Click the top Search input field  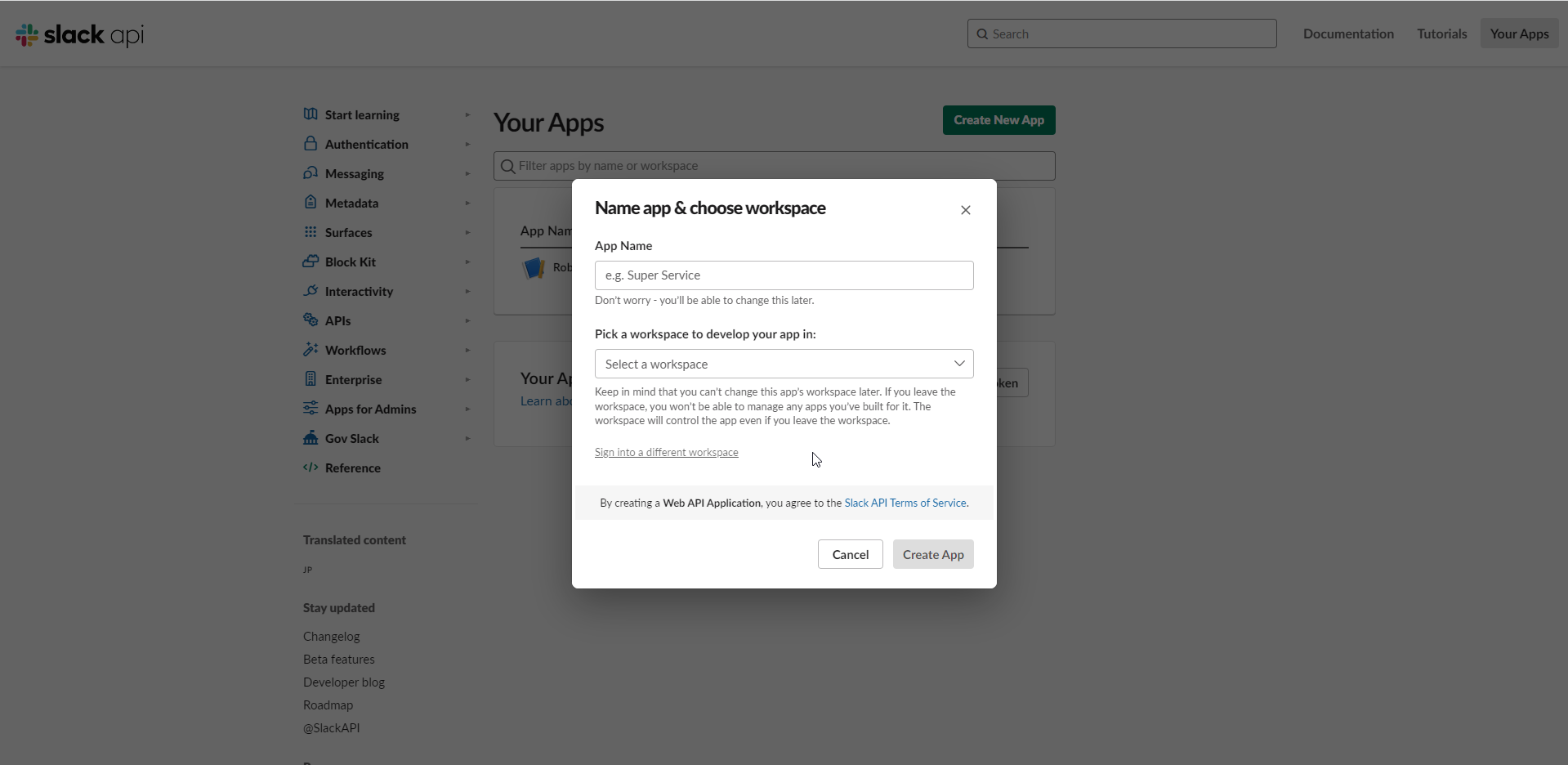[x=1122, y=34]
